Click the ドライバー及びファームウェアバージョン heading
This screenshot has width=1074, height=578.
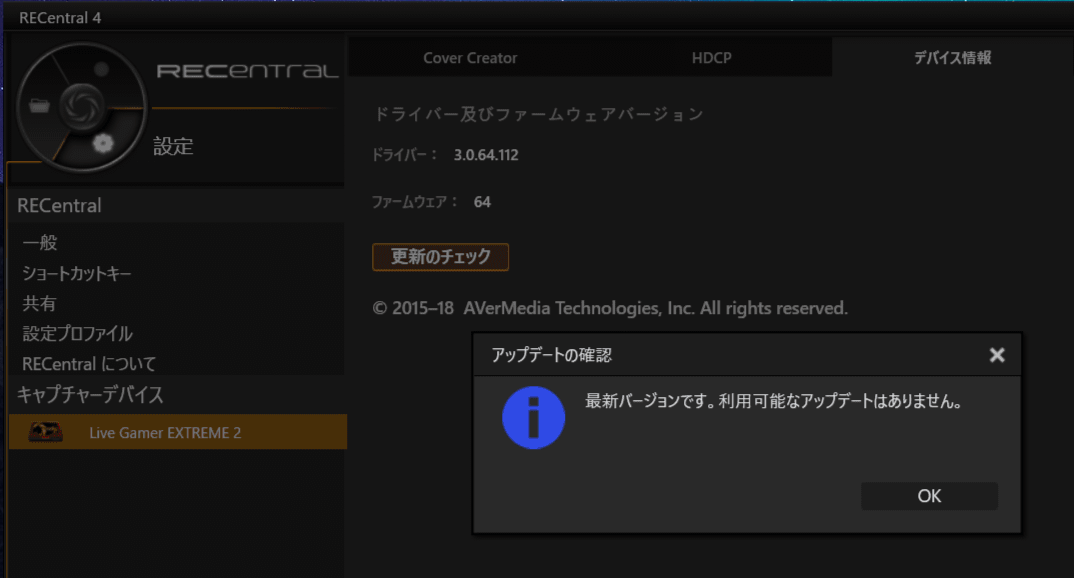pyautogui.click(x=538, y=114)
